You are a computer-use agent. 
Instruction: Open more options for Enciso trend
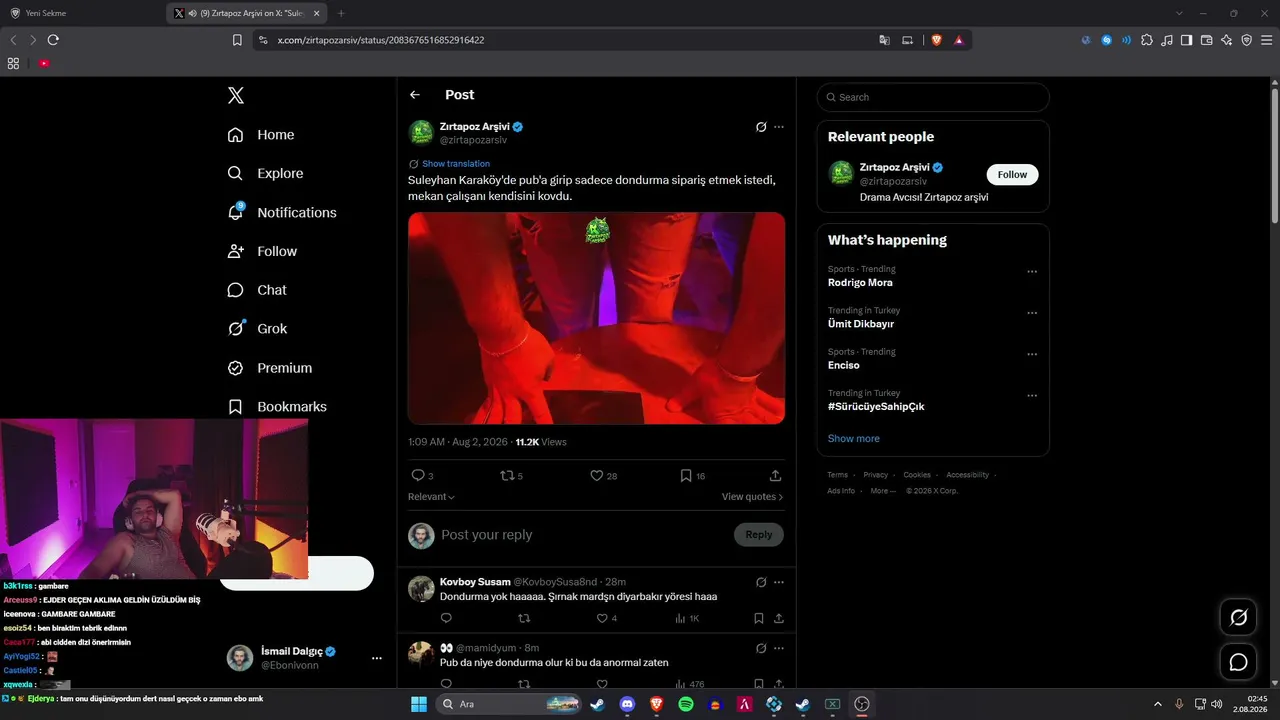tap(1032, 355)
